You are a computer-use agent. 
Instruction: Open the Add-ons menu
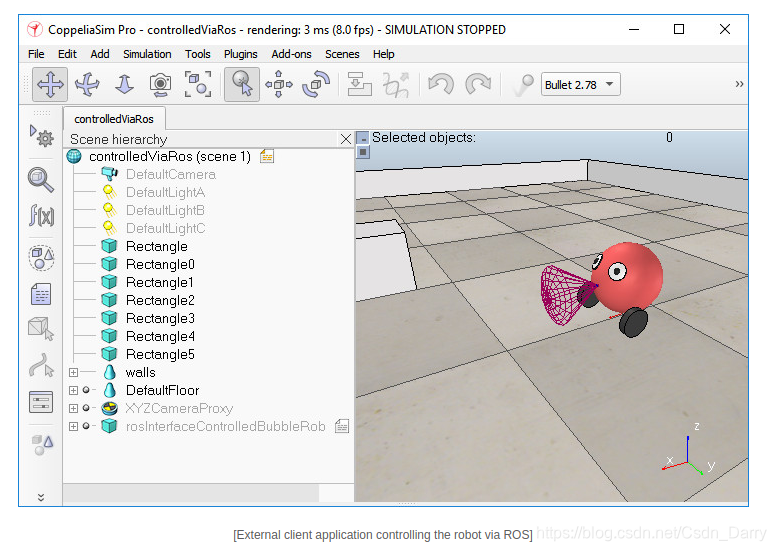pos(291,54)
